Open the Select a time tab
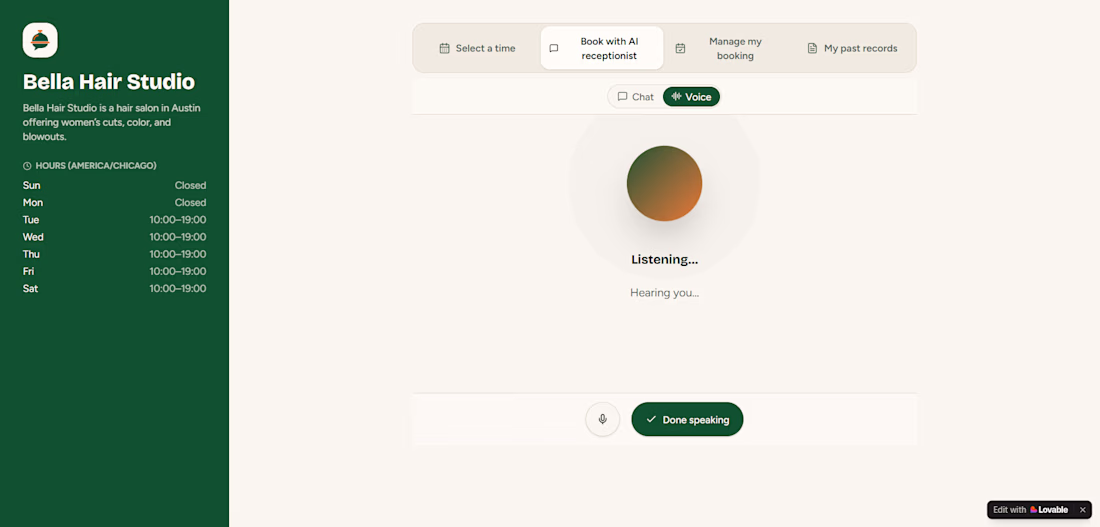Viewport: 1100px width, 527px height. point(477,48)
